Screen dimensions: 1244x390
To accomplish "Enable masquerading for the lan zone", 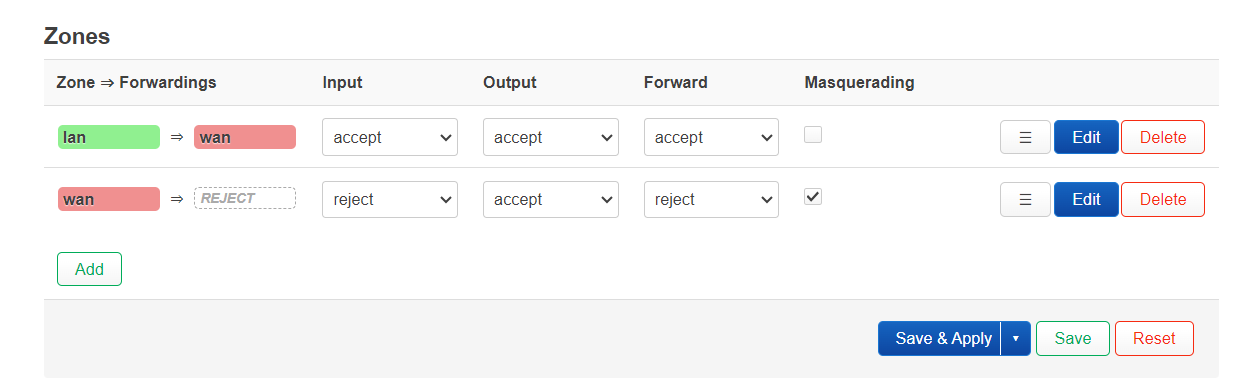I will click(x=813, y=134).
